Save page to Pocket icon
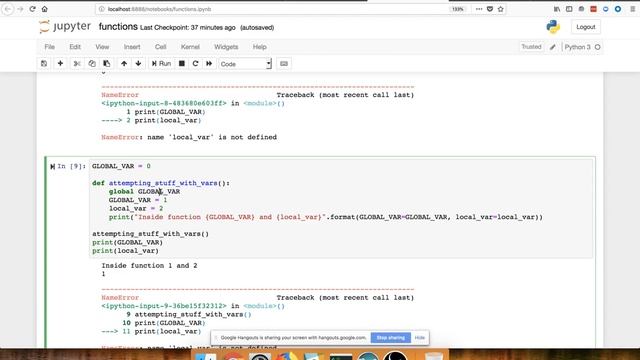 click(x=490, y=9)
